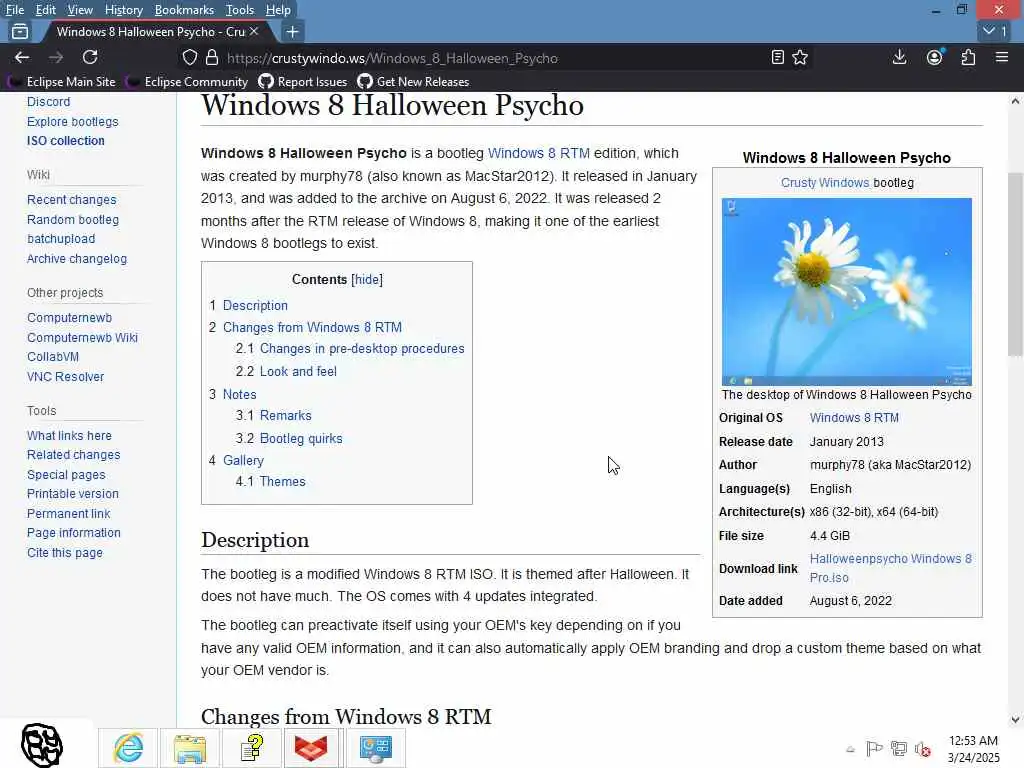Screen dimensions: 1024x768
Task: Open the History menu
Action: pos(123,10)
